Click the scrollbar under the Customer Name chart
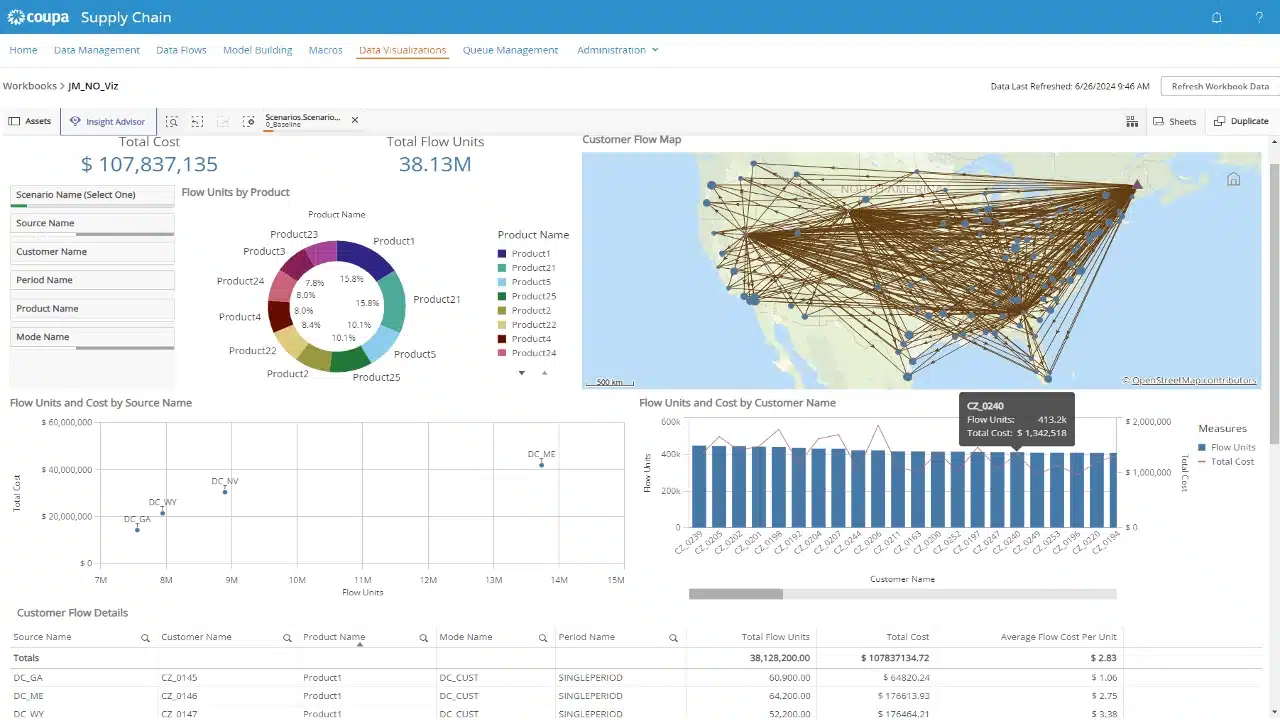The width and height of the screenshot is (1280, 720). pyautogui.click(x=735, y=593)
